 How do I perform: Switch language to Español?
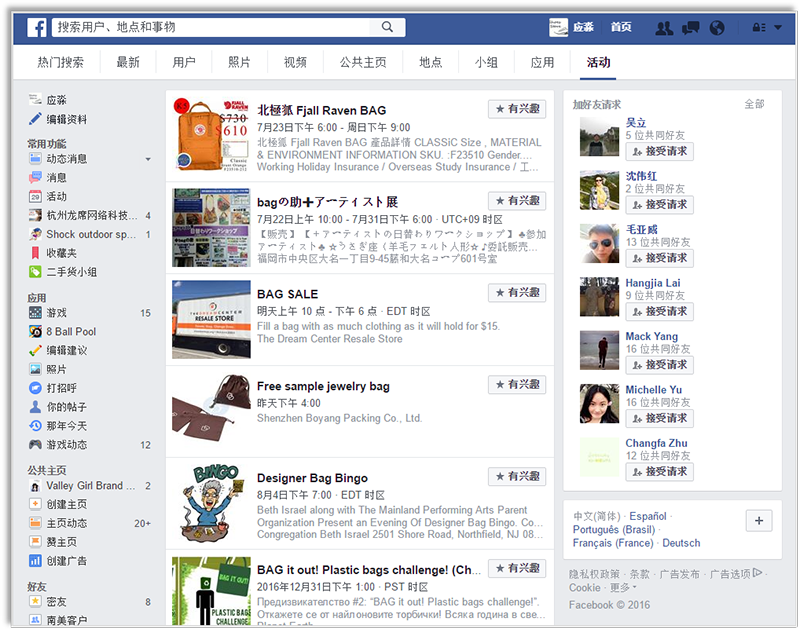tap(648, 516)
